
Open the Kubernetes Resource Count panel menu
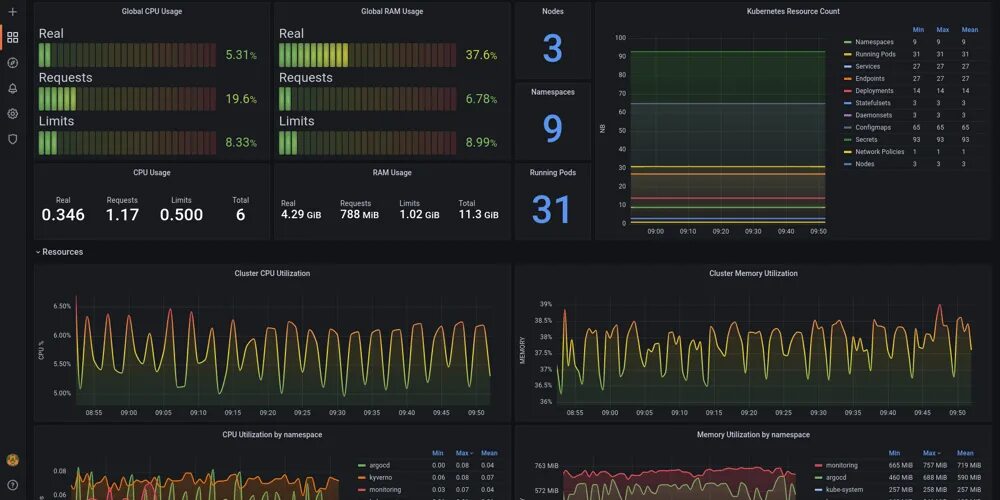(x=793, y=11)
